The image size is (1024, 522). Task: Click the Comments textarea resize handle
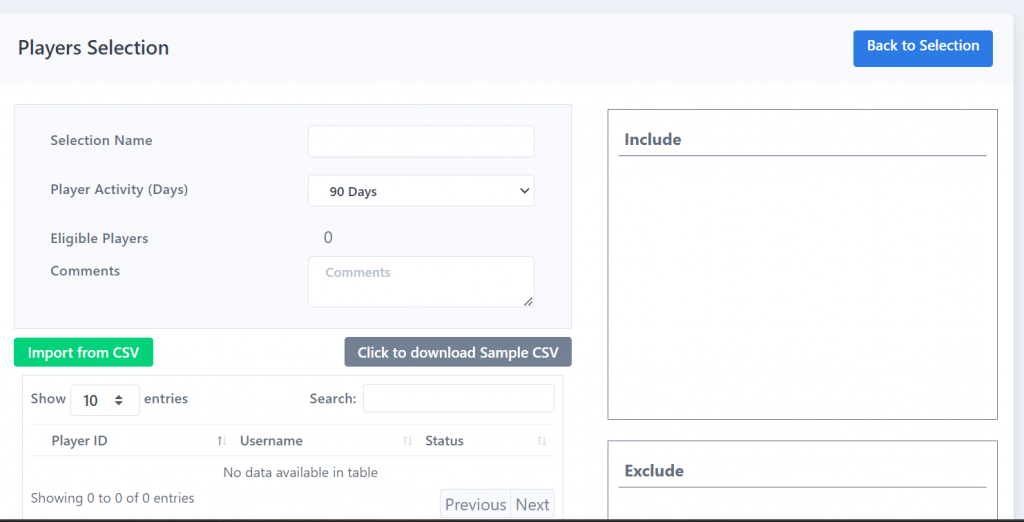(x=528, y=301)
